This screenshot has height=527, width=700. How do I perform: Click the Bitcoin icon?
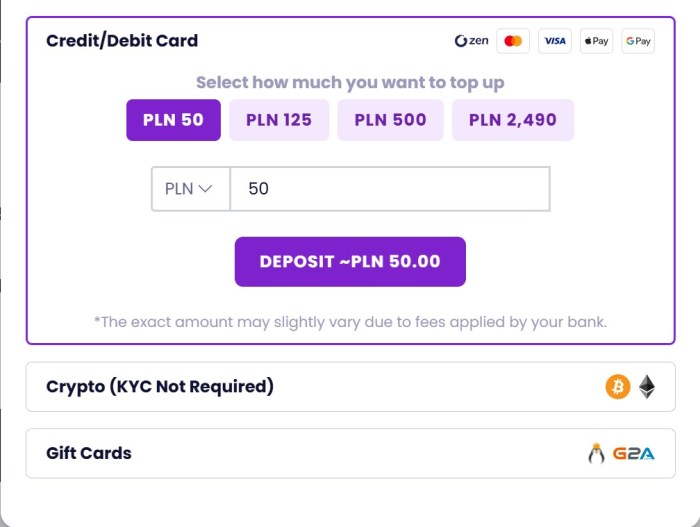click(618, 387)
